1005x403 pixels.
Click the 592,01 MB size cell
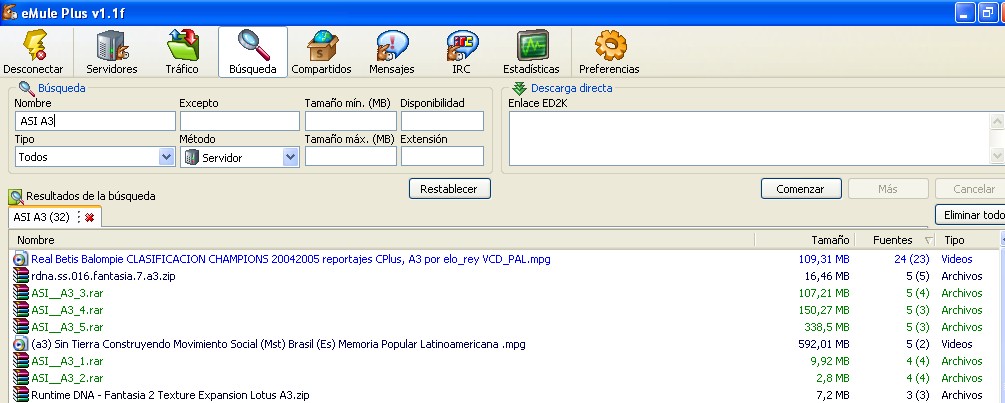pos(824,344)
